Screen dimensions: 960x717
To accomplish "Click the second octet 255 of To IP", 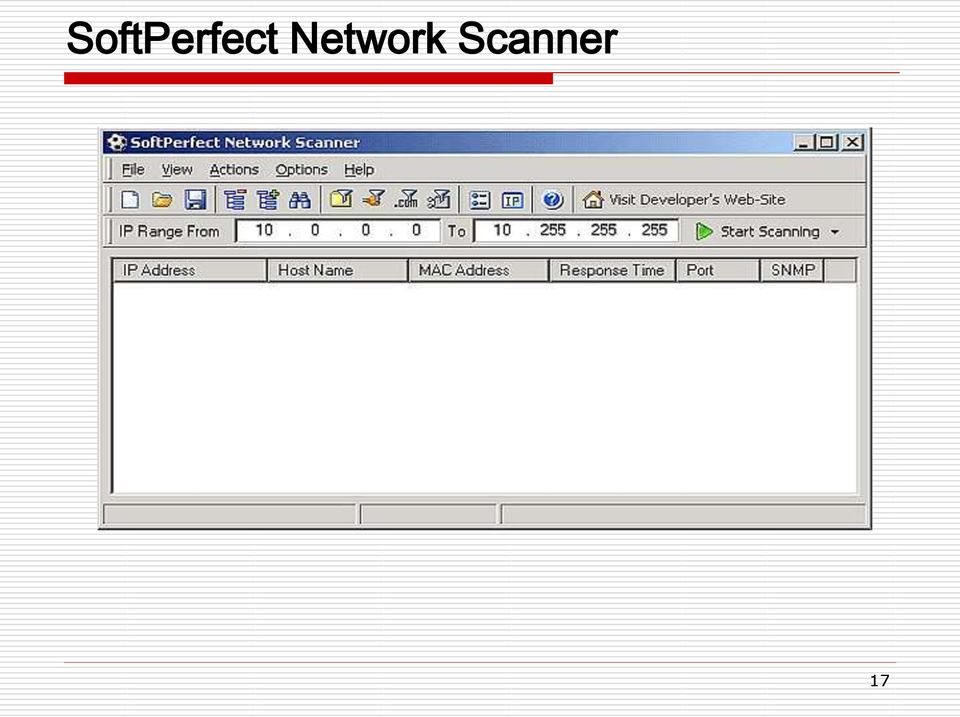I will click(552, 230).
